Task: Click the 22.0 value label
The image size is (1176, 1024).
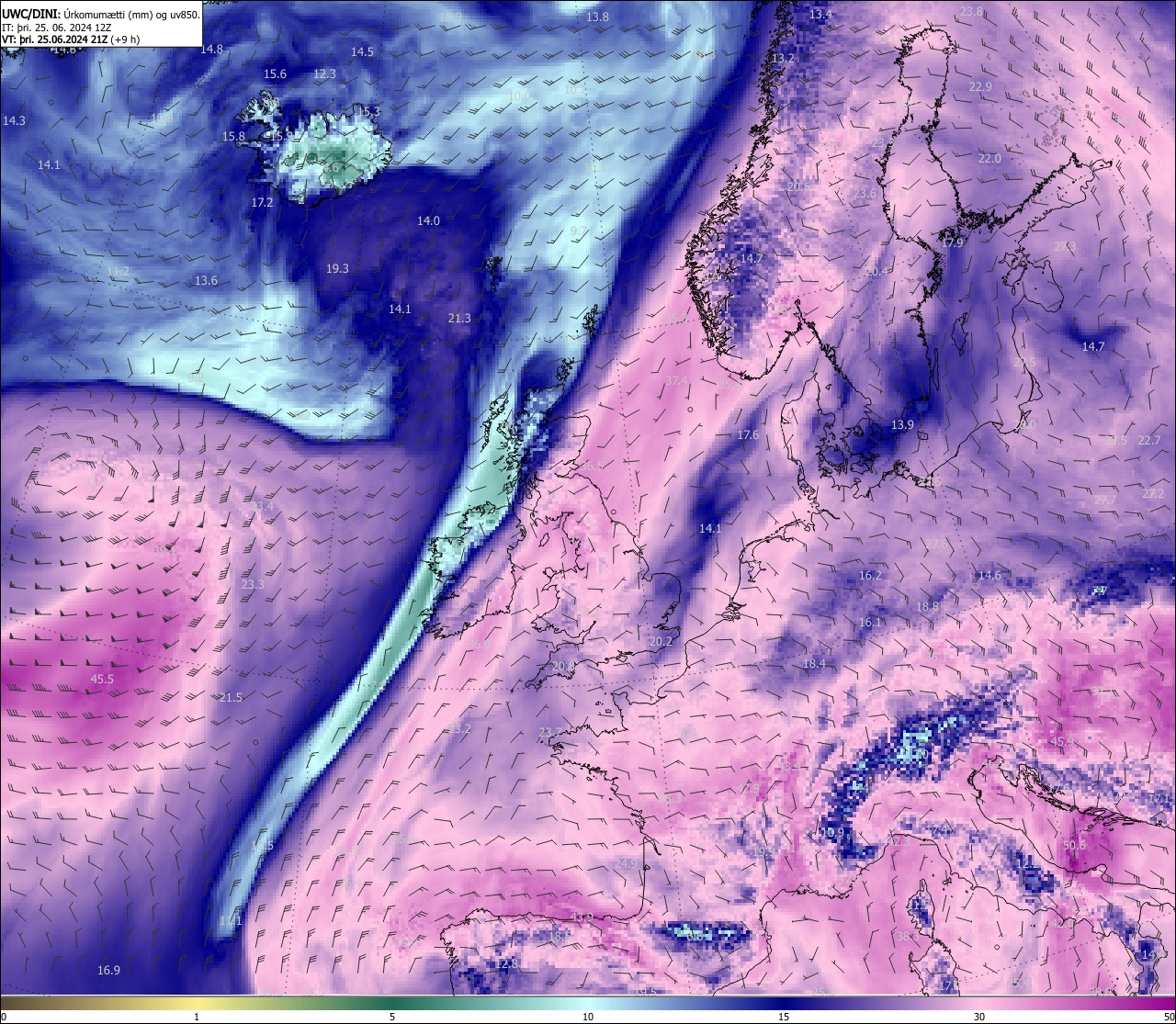Action: (989, 159)
